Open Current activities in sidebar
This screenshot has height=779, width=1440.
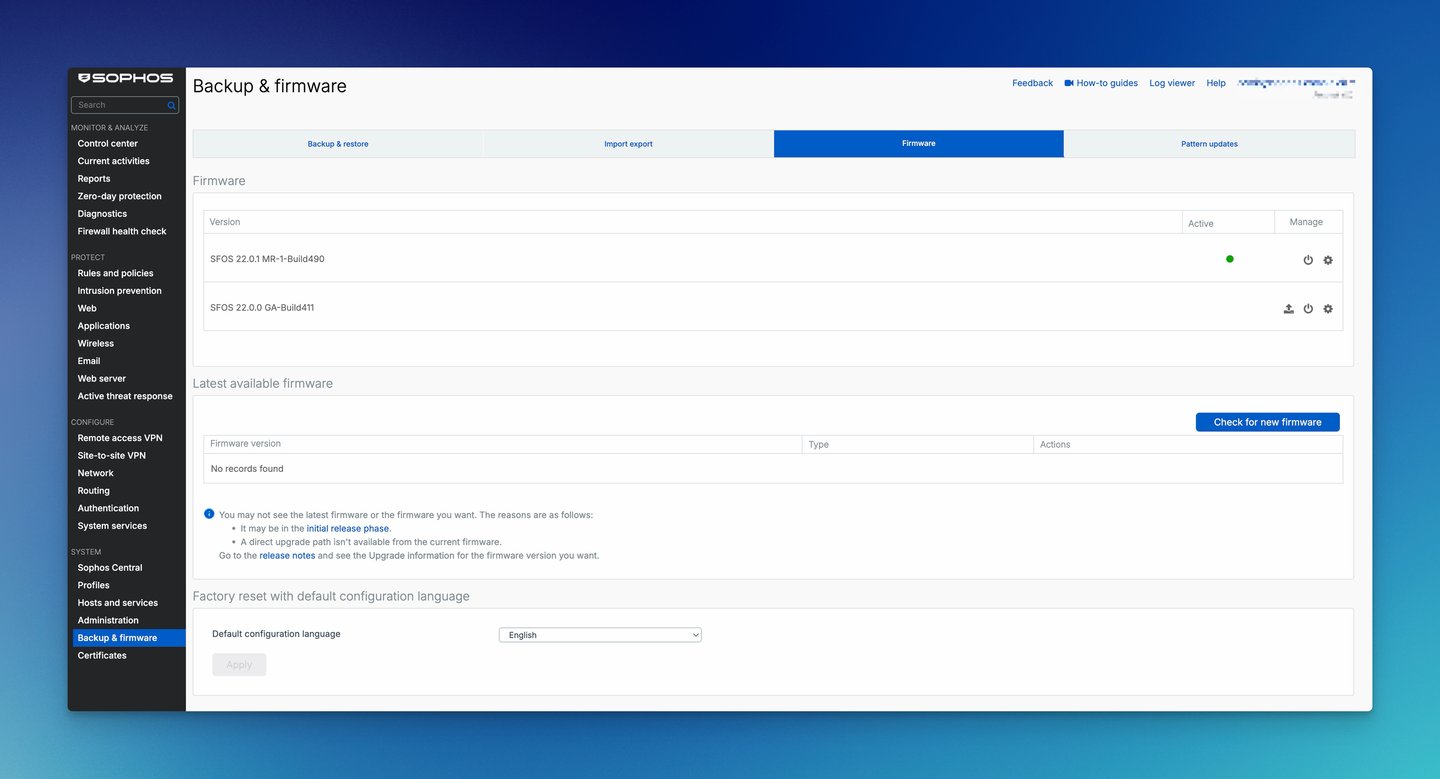click(x=114, y=161)
